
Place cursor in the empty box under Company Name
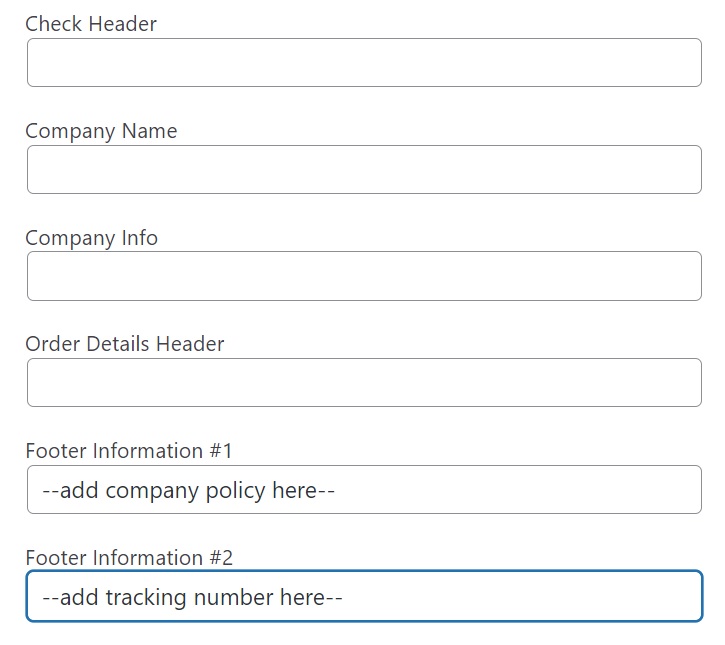(x=364, y=169)
